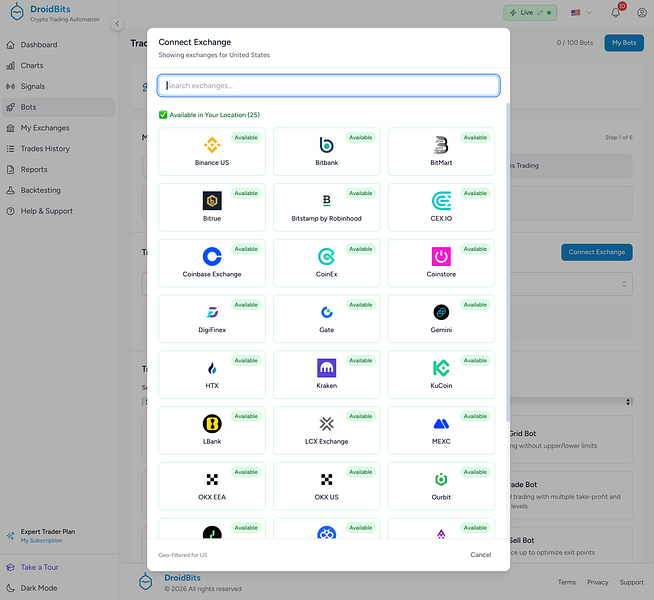Open the notifications bell

tap(616, 13)
